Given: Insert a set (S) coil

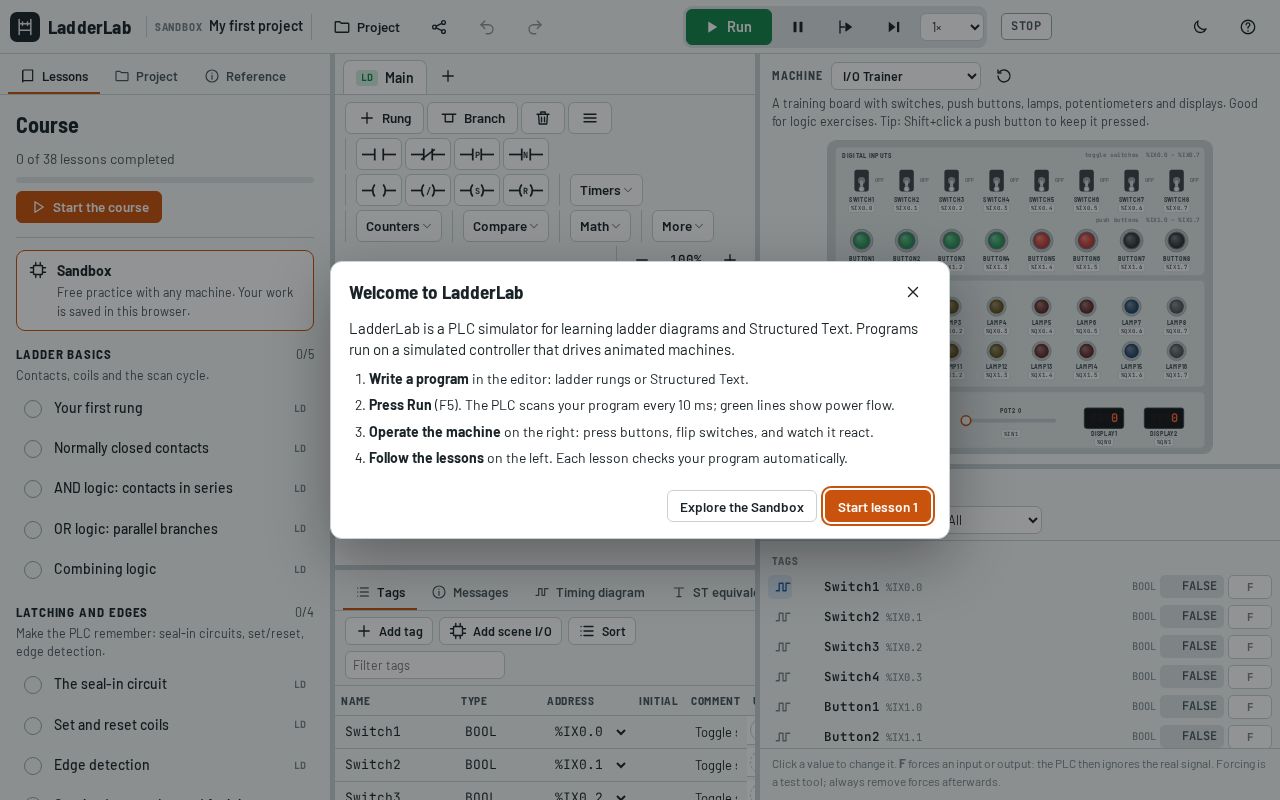Looking at the screenshot, I should pos(477,190).
